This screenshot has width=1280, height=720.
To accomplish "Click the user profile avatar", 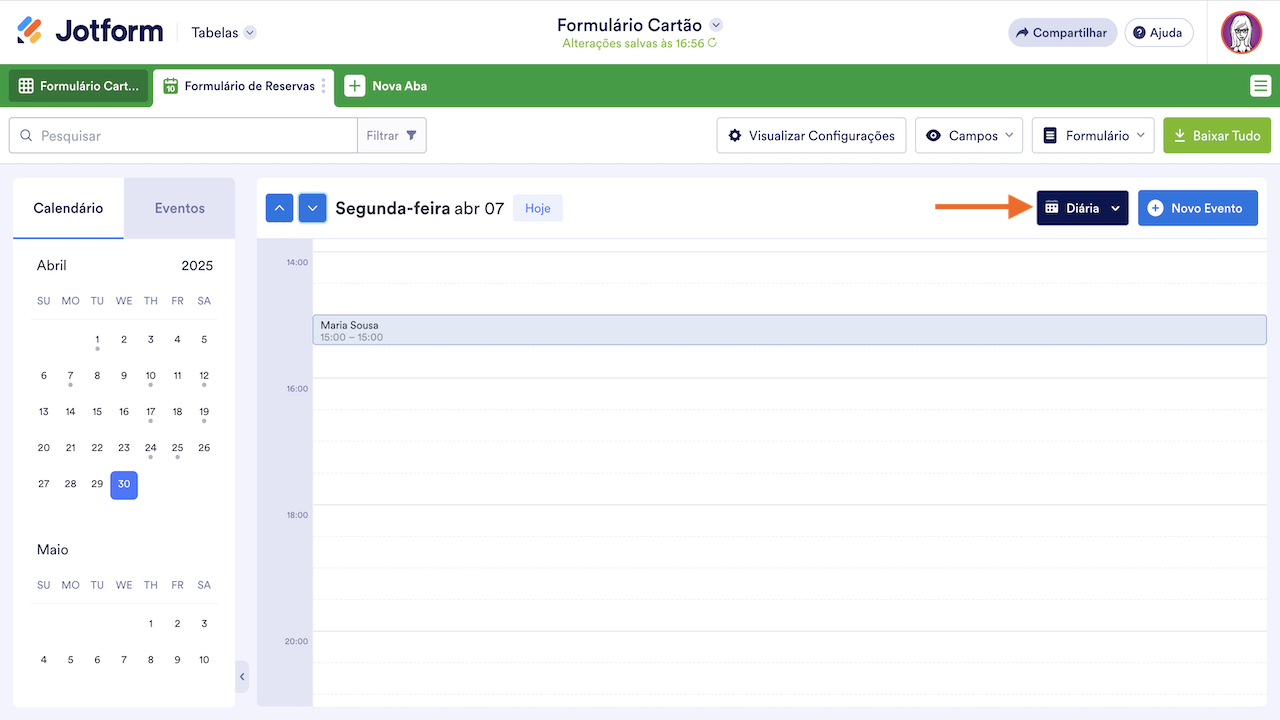I will pyautogui.click(x=1241, y=33).
